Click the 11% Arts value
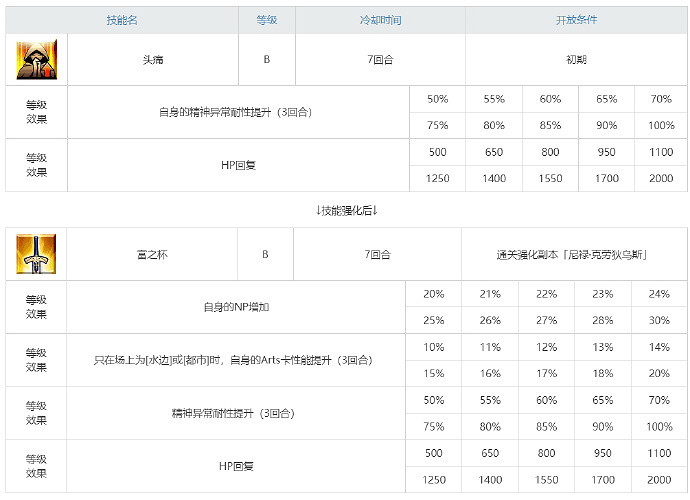The height and width of the screenshot is (500, 690). click(x=490, y=347)
